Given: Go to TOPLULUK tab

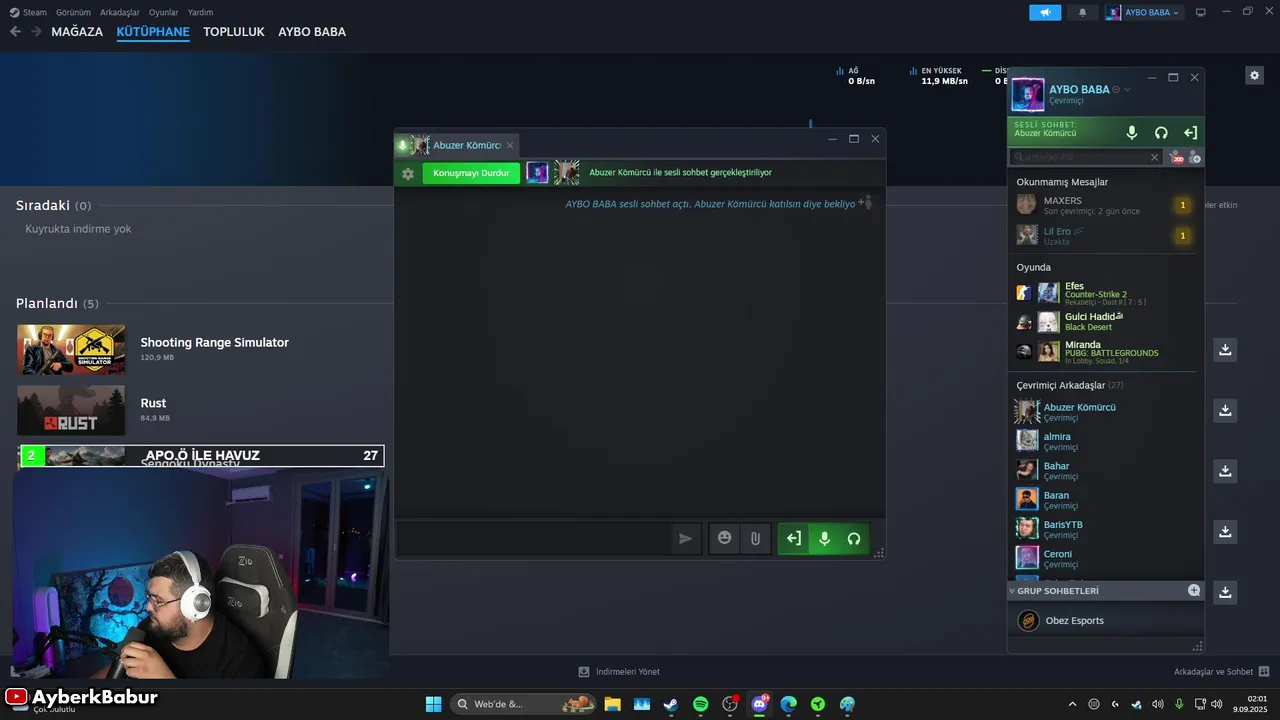Looking at the screenshot, I should [234, 32].
